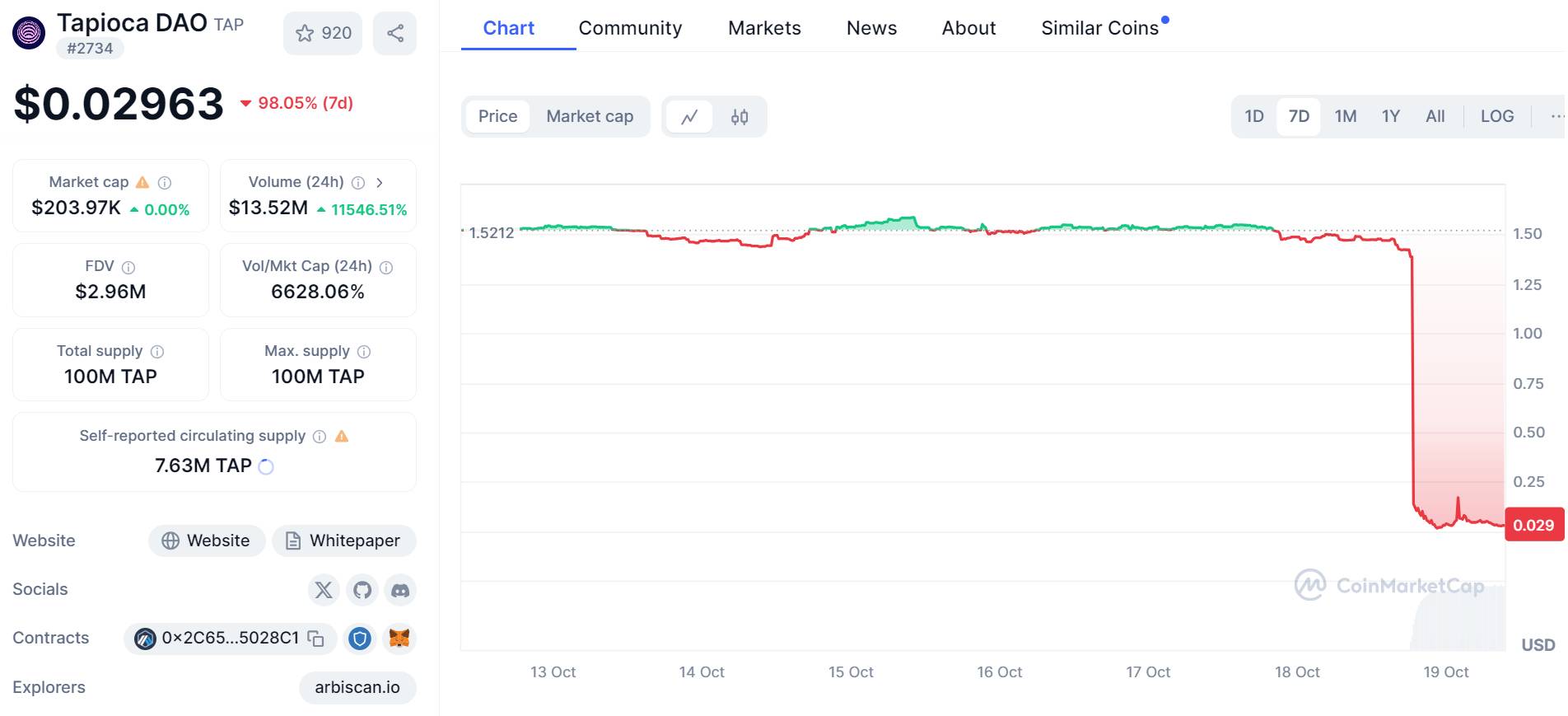
Task: Select line chart type icon
Action: tap(689, 117)
